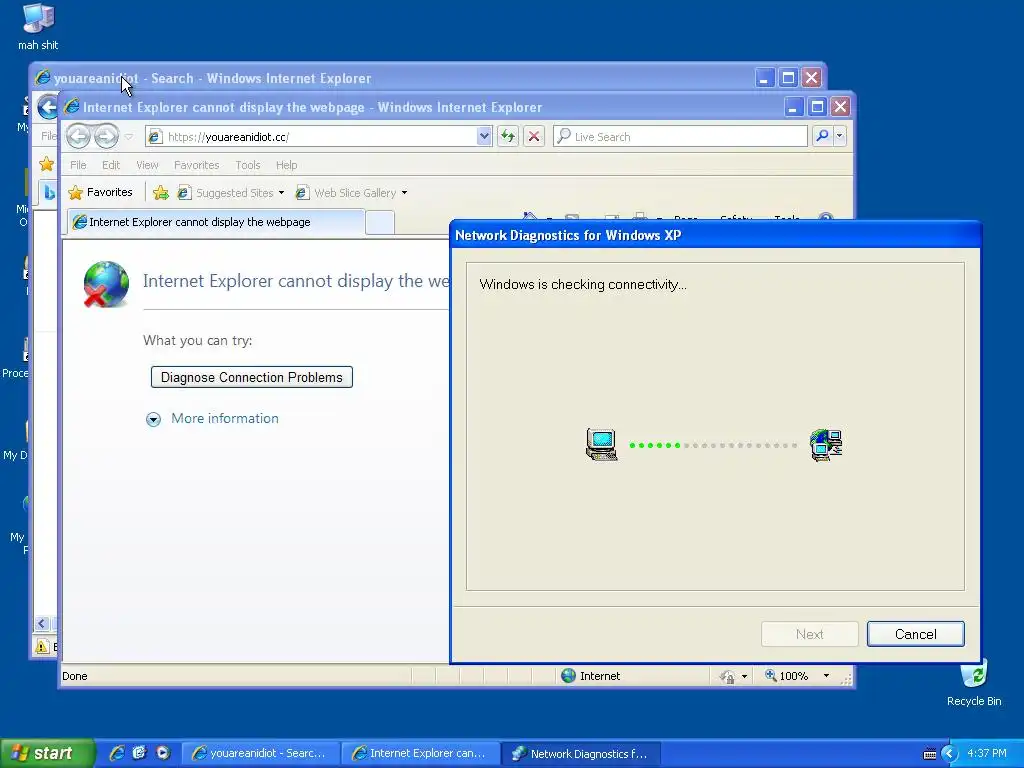The height and width of the screenshot is (768, 1024).
Task: Open the View menu
Action: pyautogui.click(x=147, y=165)
